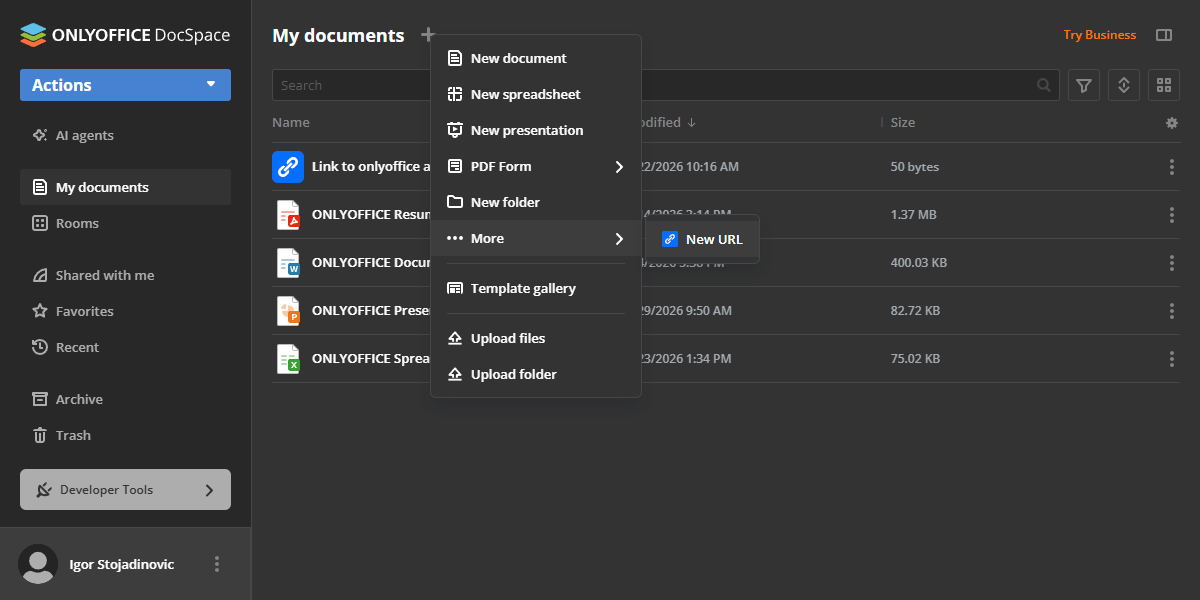Screen dimensions: 1200x600
Task: Select New URL in the submenu
Action: coord(703,239)
